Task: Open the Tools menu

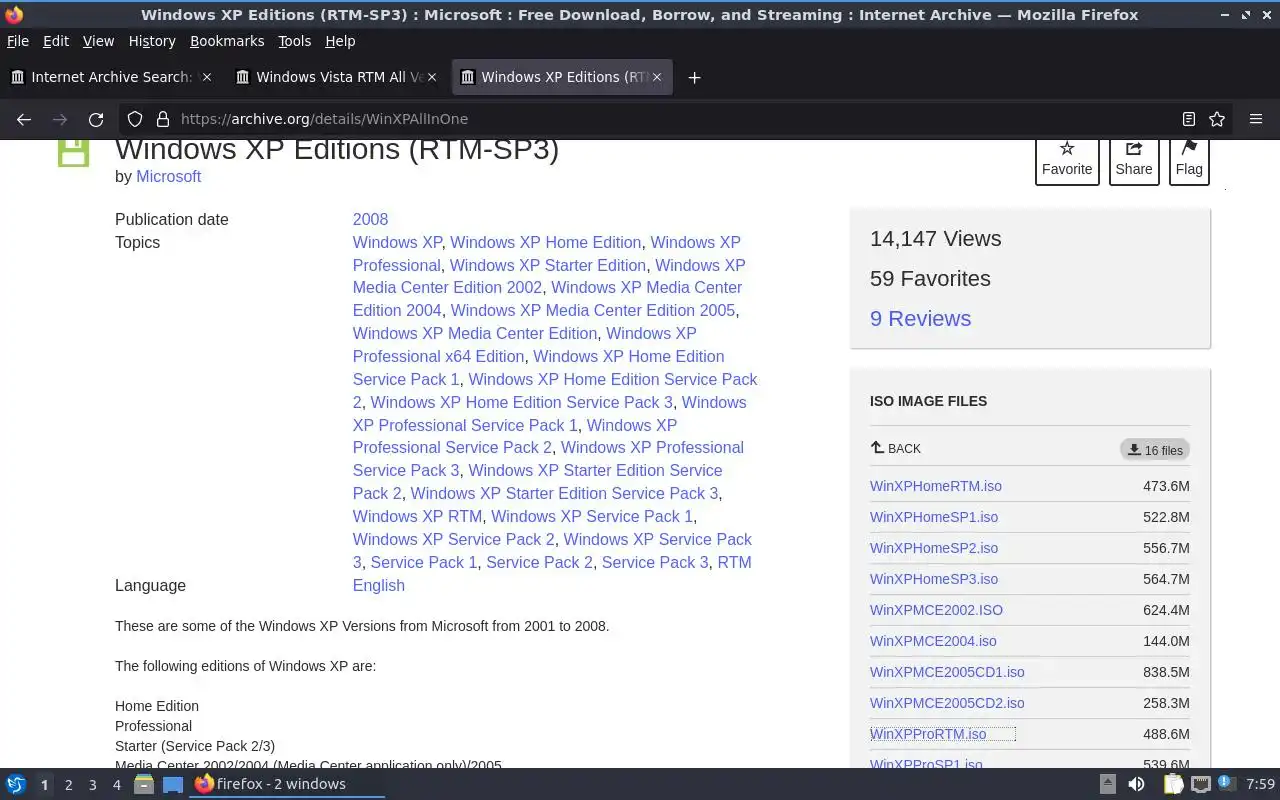Action: click(x=295, y=41)
